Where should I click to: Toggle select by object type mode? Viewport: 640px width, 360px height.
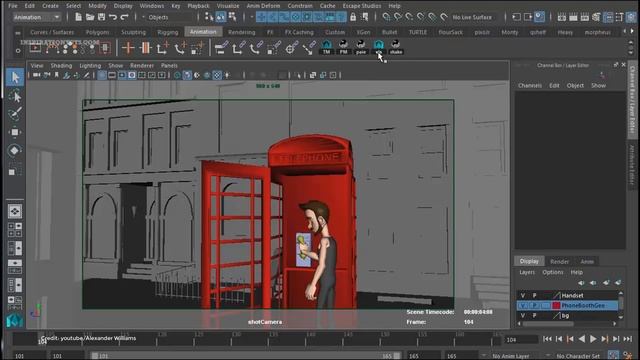[x=221, y=17]
